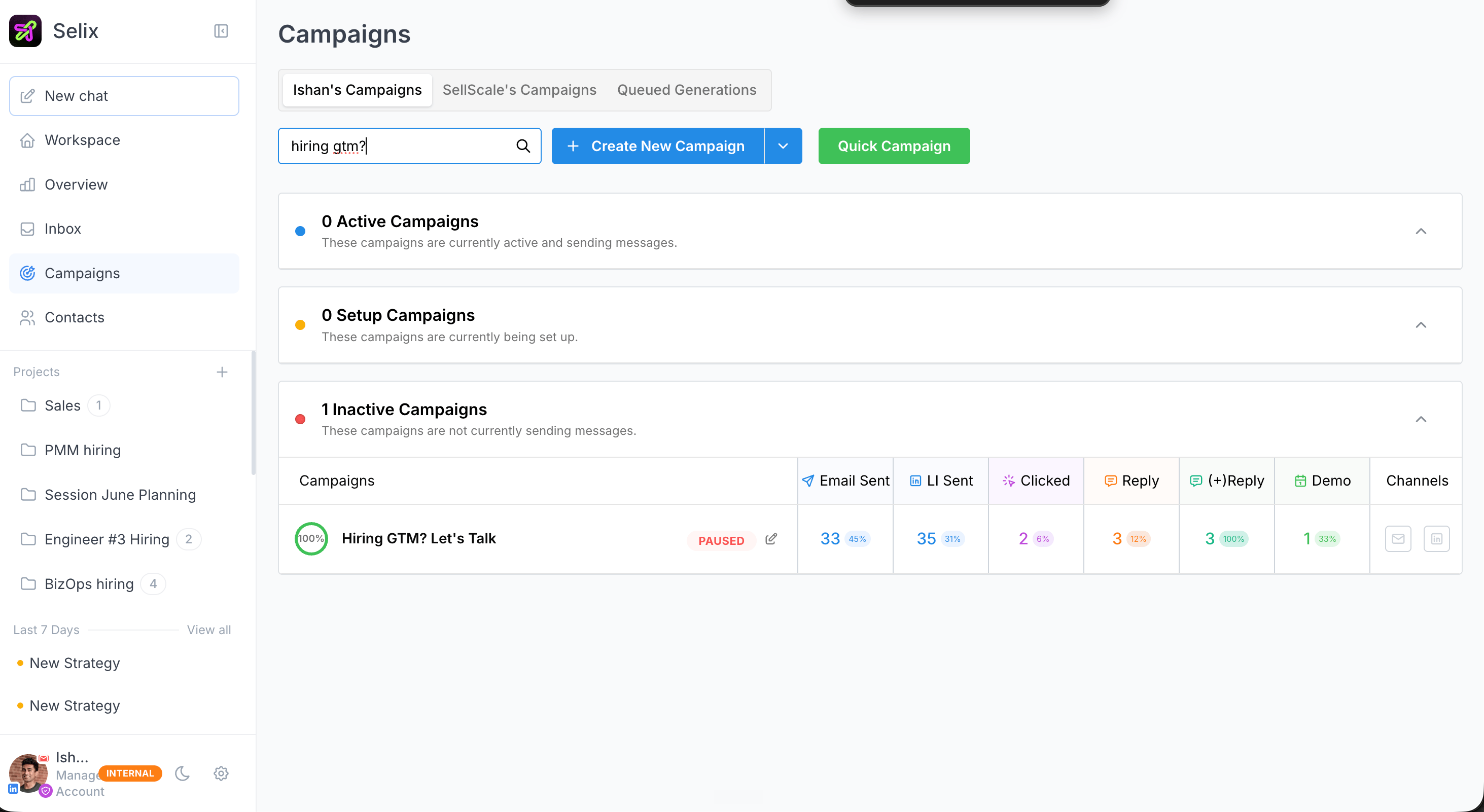Click BizOps hiring count badge 4
1484x812 pixels.
coord(153,584)
